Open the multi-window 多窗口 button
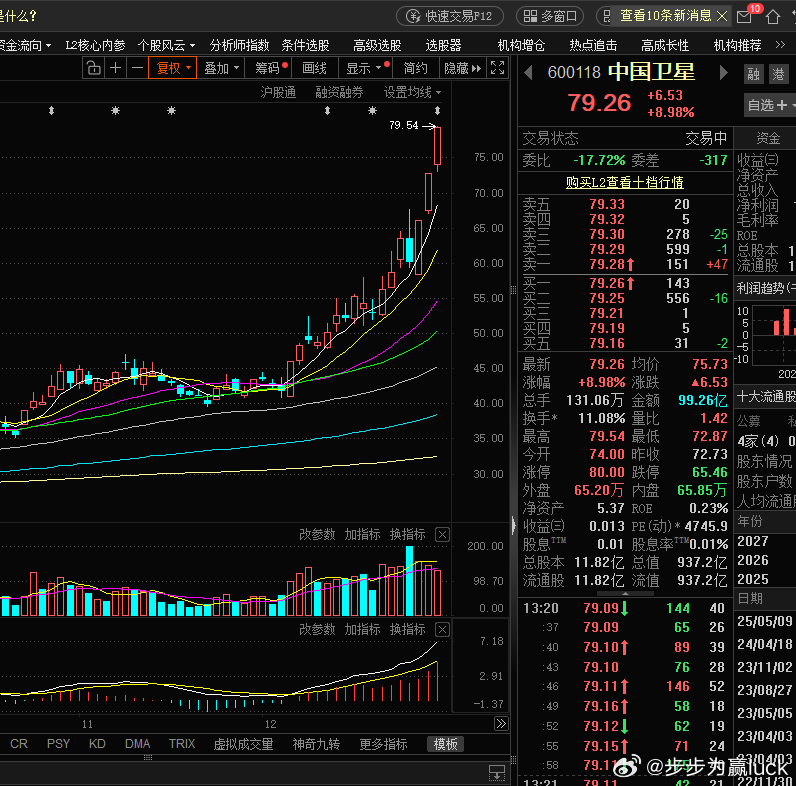The height and width of the screenshot is (786, 796). pyautogui.click(x=550, y=16)
